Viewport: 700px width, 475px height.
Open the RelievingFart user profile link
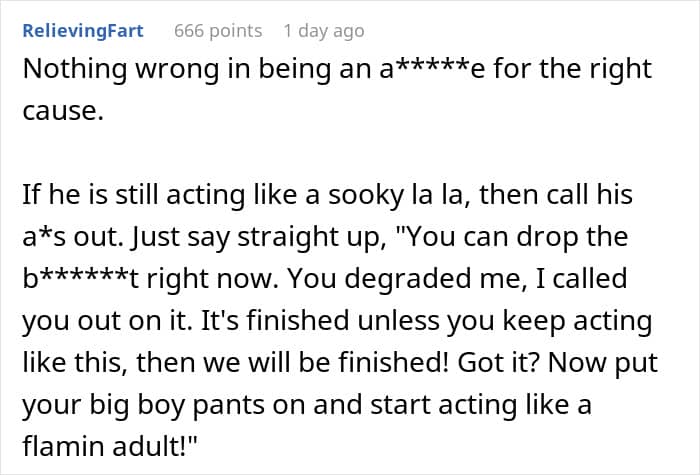[83, 31]
